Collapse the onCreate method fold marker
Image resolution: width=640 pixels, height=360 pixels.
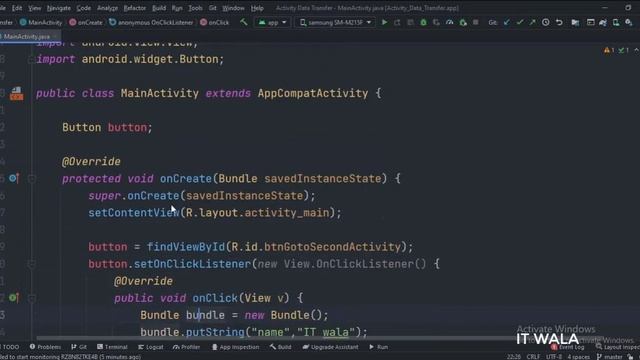(x=31, y=178)
